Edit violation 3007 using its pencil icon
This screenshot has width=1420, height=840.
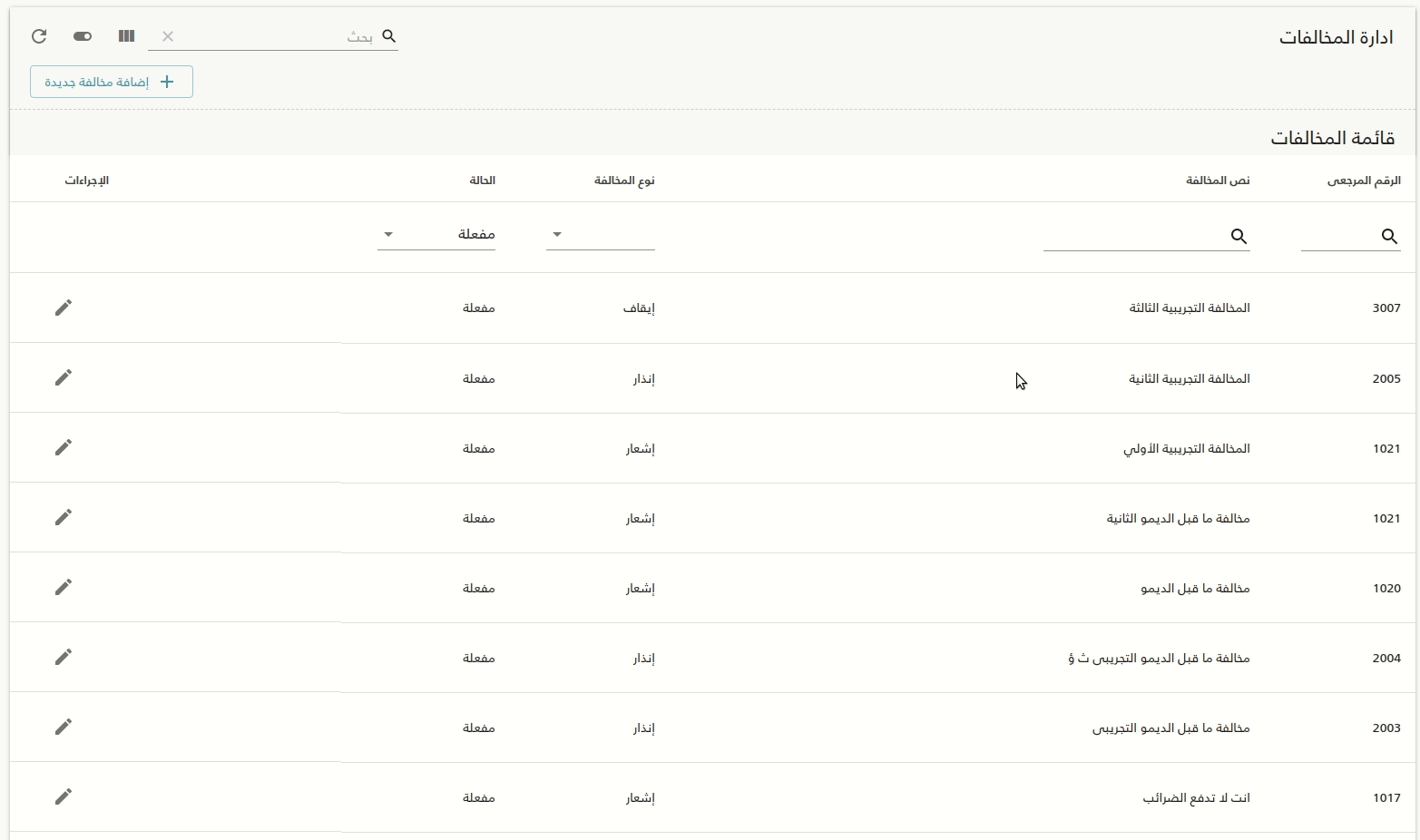[64, 308]
